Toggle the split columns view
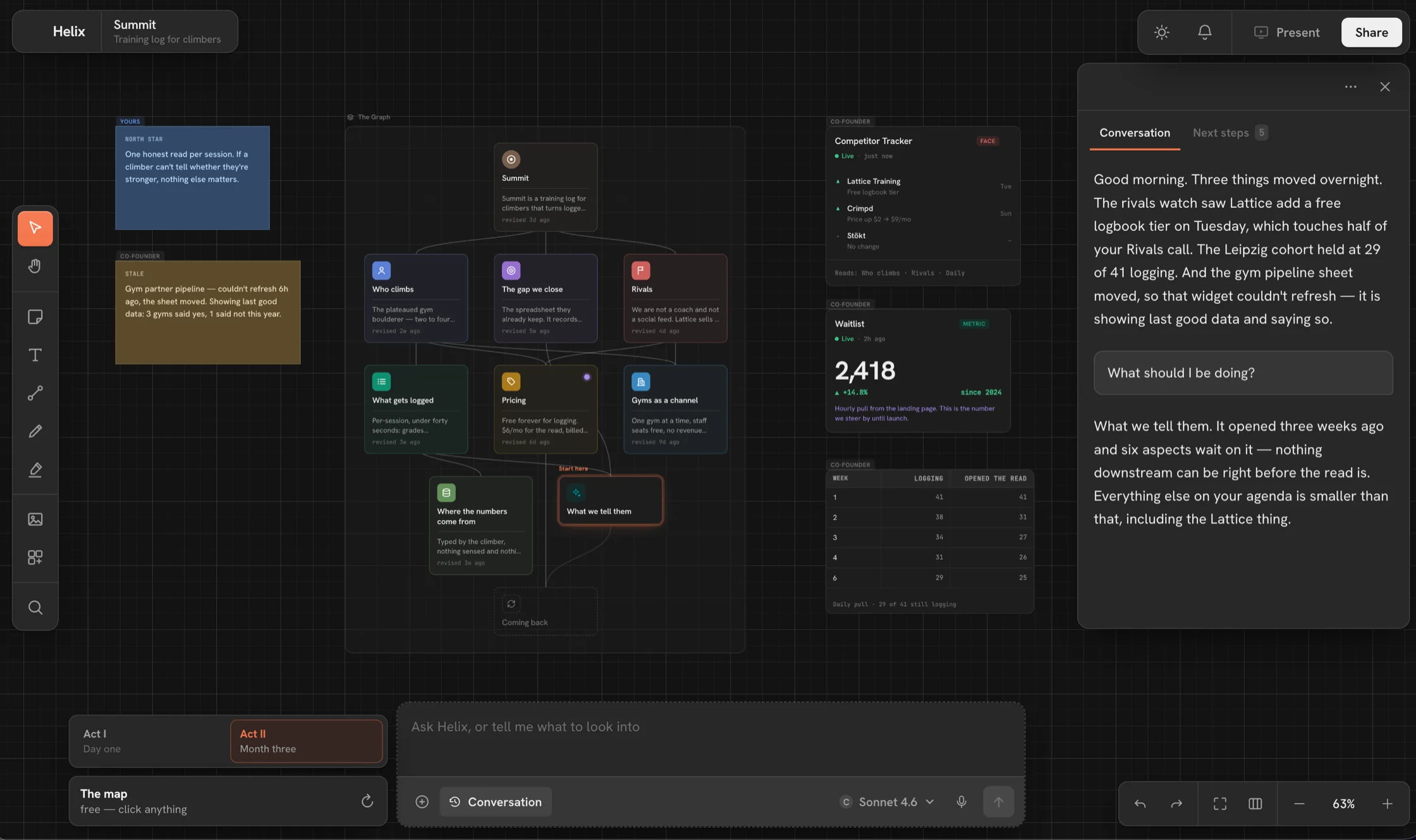The height and width of the screenshot is (840, 1416). (1255, 803)
